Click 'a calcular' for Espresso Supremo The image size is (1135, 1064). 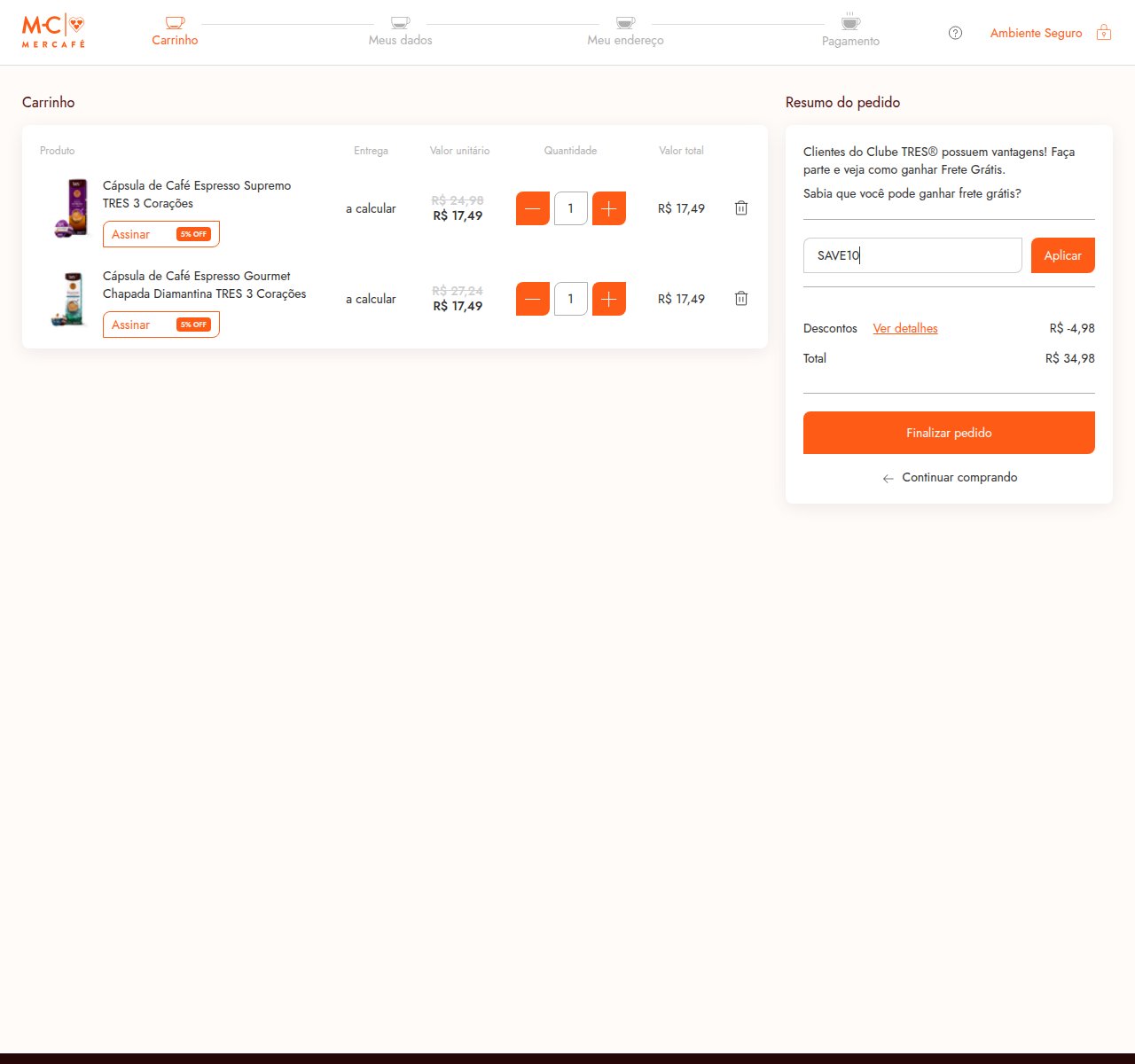[x=371, y=208]
